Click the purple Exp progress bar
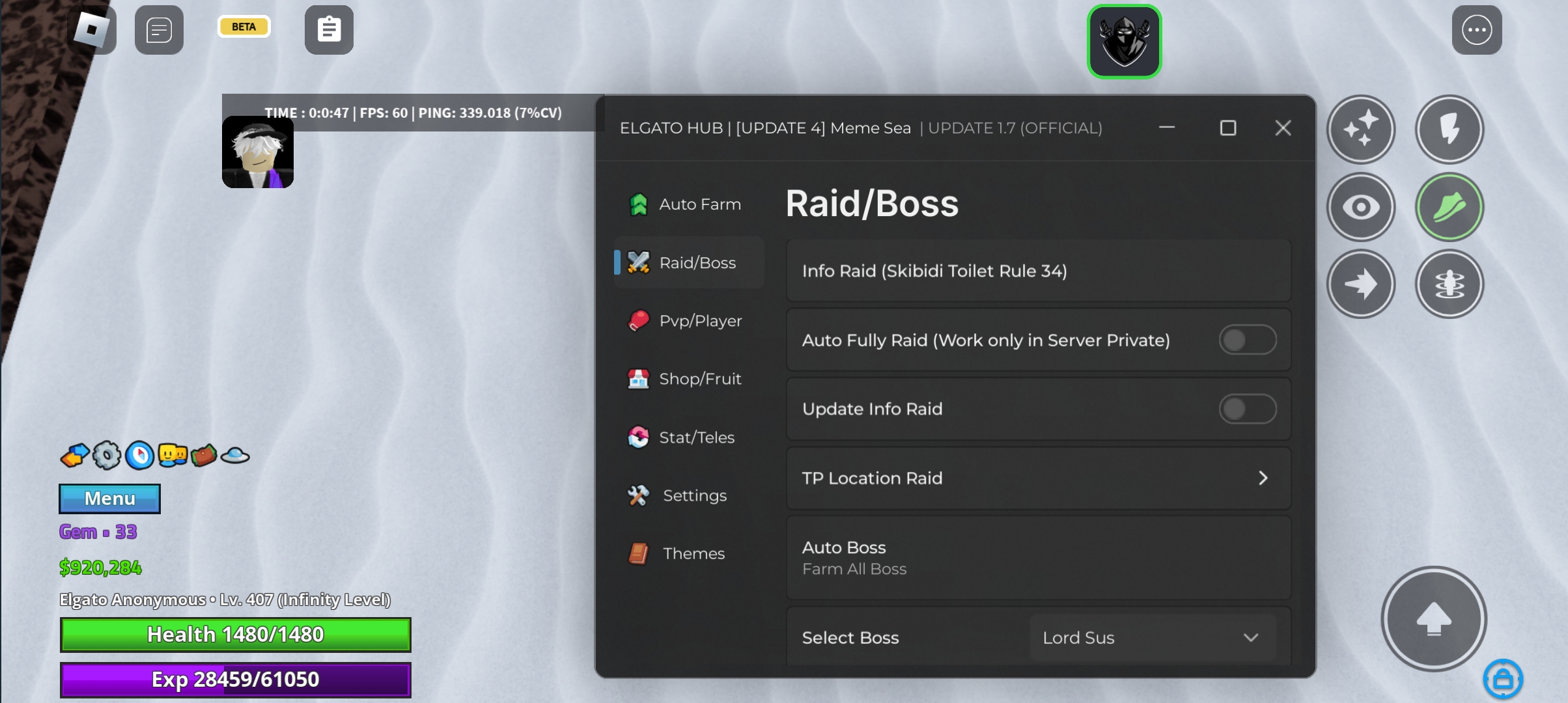The width and height of the screenshot is (1568, 703). pyautogui.click(x=235, y=680)
